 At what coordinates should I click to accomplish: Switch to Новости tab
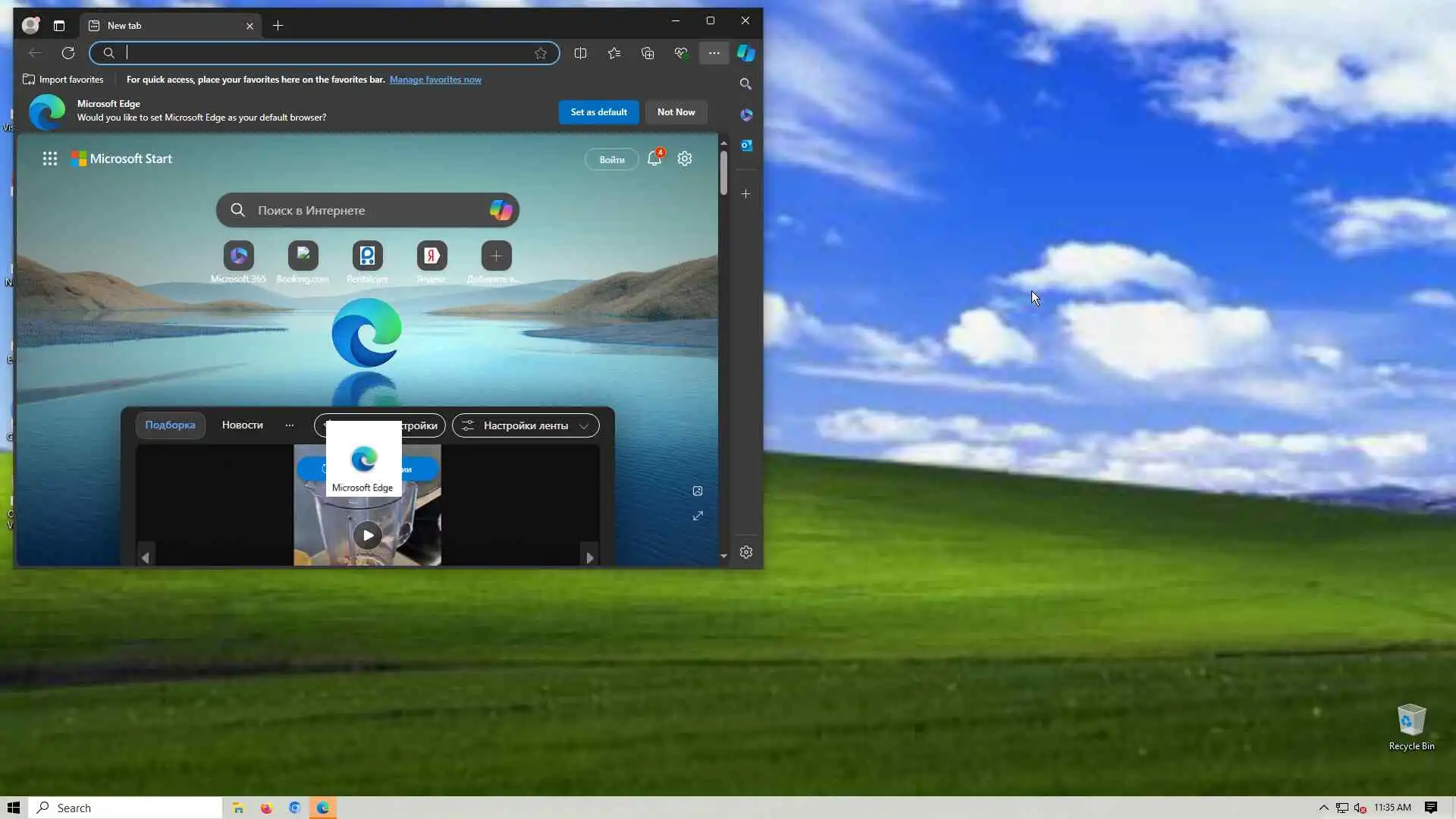coord(242,425)
